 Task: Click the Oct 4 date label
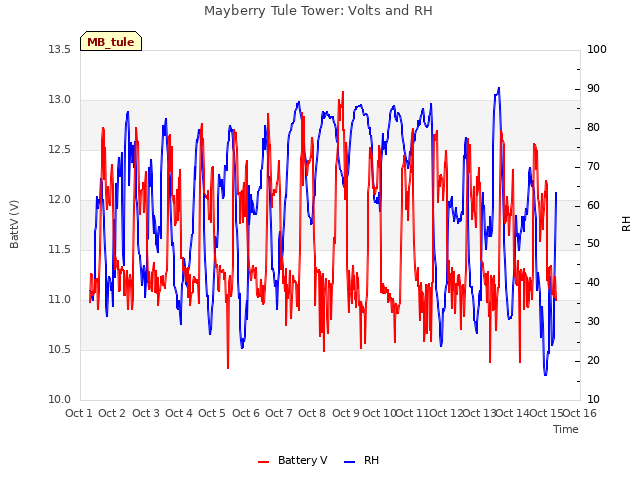click(x=179, y=413)
